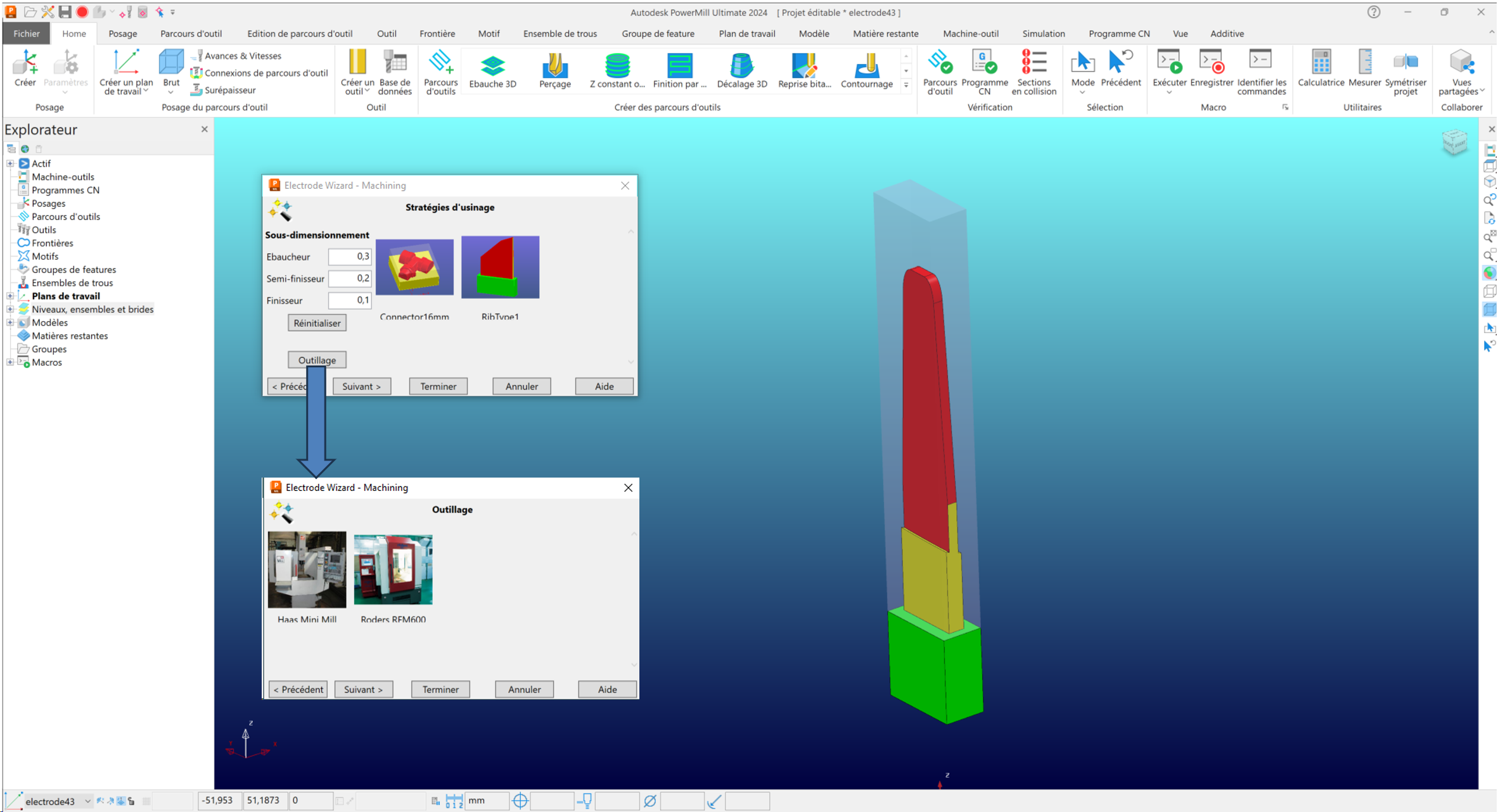Expand the Macros tree node
This screenshot has height=812, width=1498.
coord(10,362)
